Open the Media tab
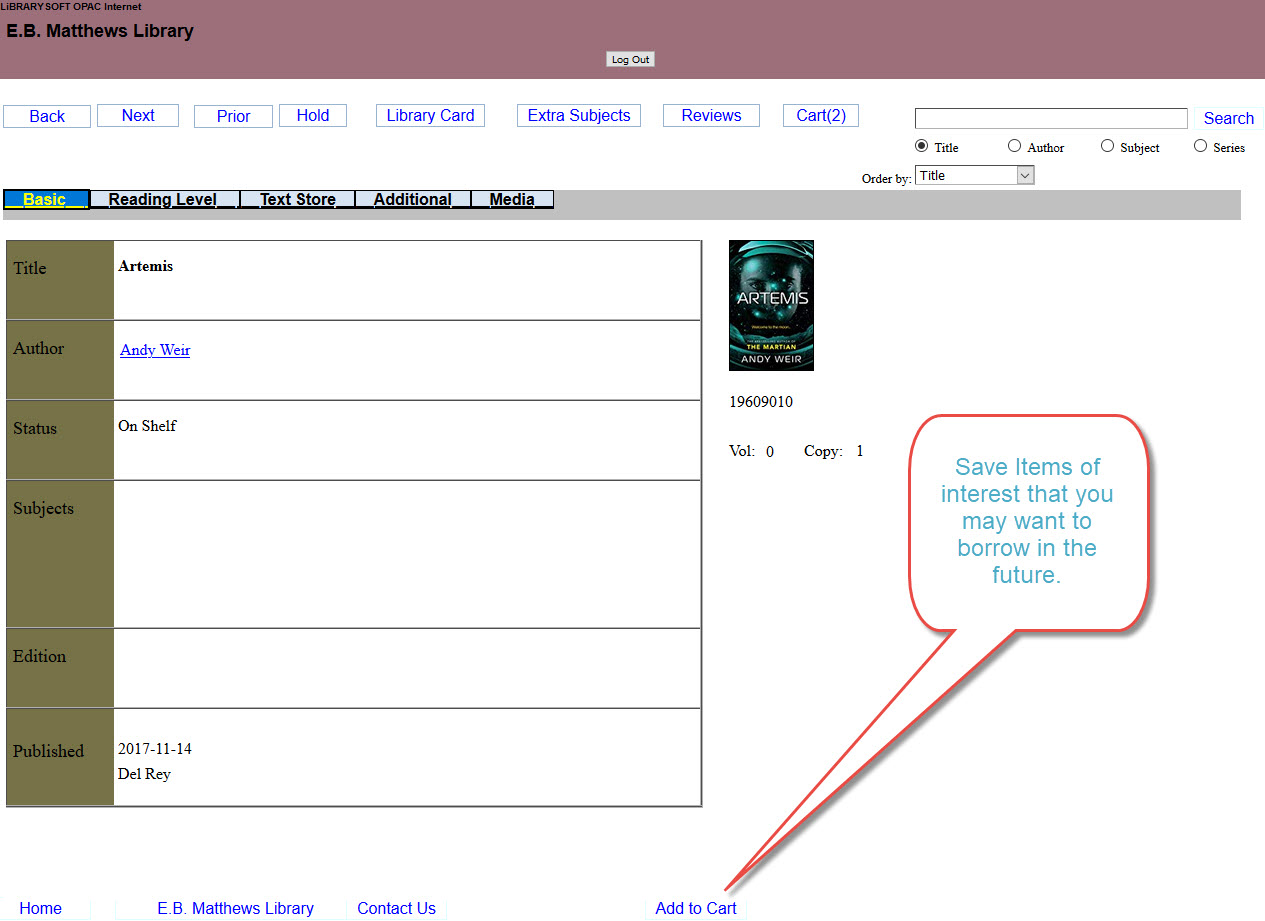Viewport: 1265px width, 921px height. [x=512, y=200]
